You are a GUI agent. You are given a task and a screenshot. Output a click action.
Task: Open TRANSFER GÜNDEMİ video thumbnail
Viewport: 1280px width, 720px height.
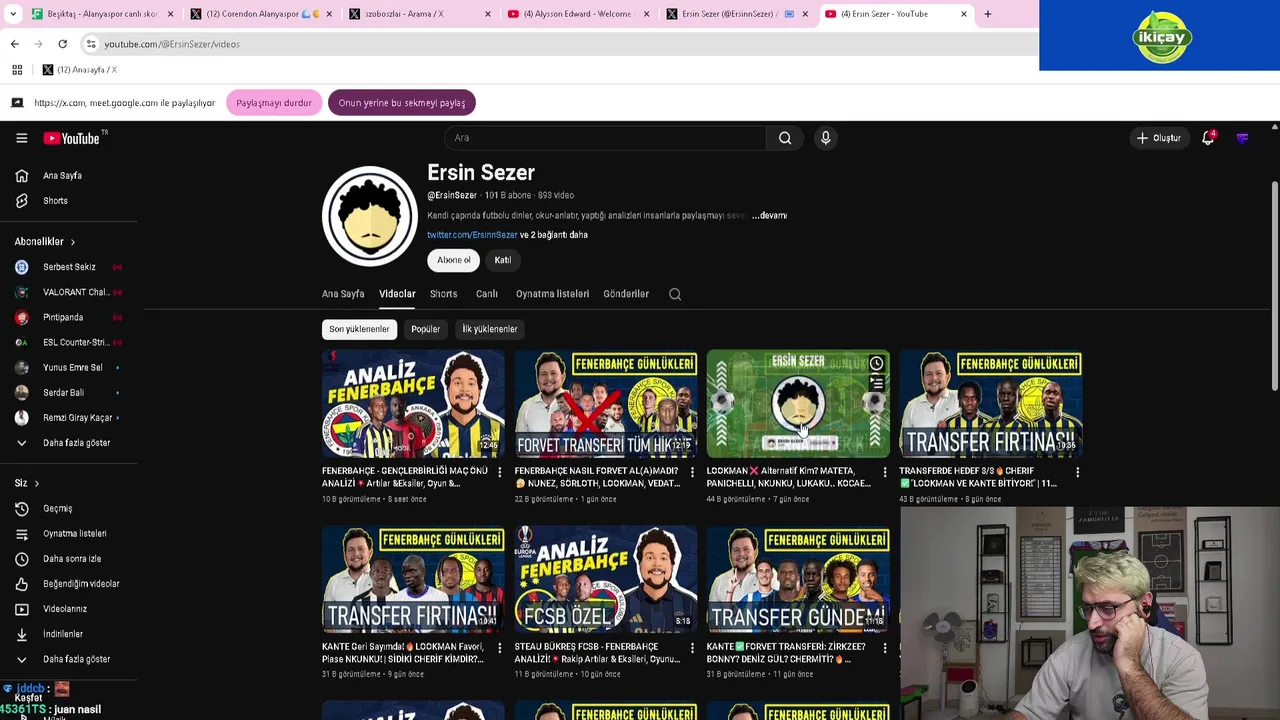coord(798,580)
